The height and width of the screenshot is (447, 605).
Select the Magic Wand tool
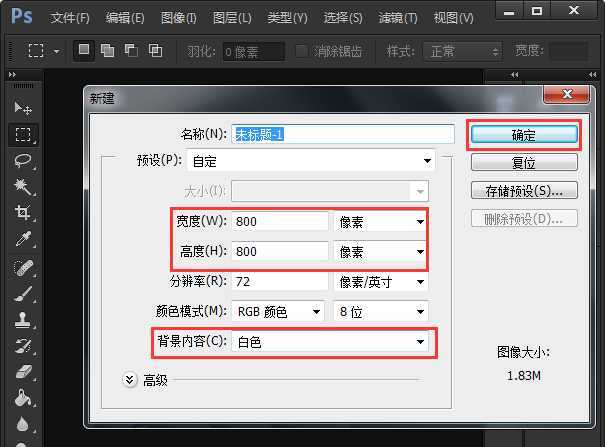coord(23,186)
